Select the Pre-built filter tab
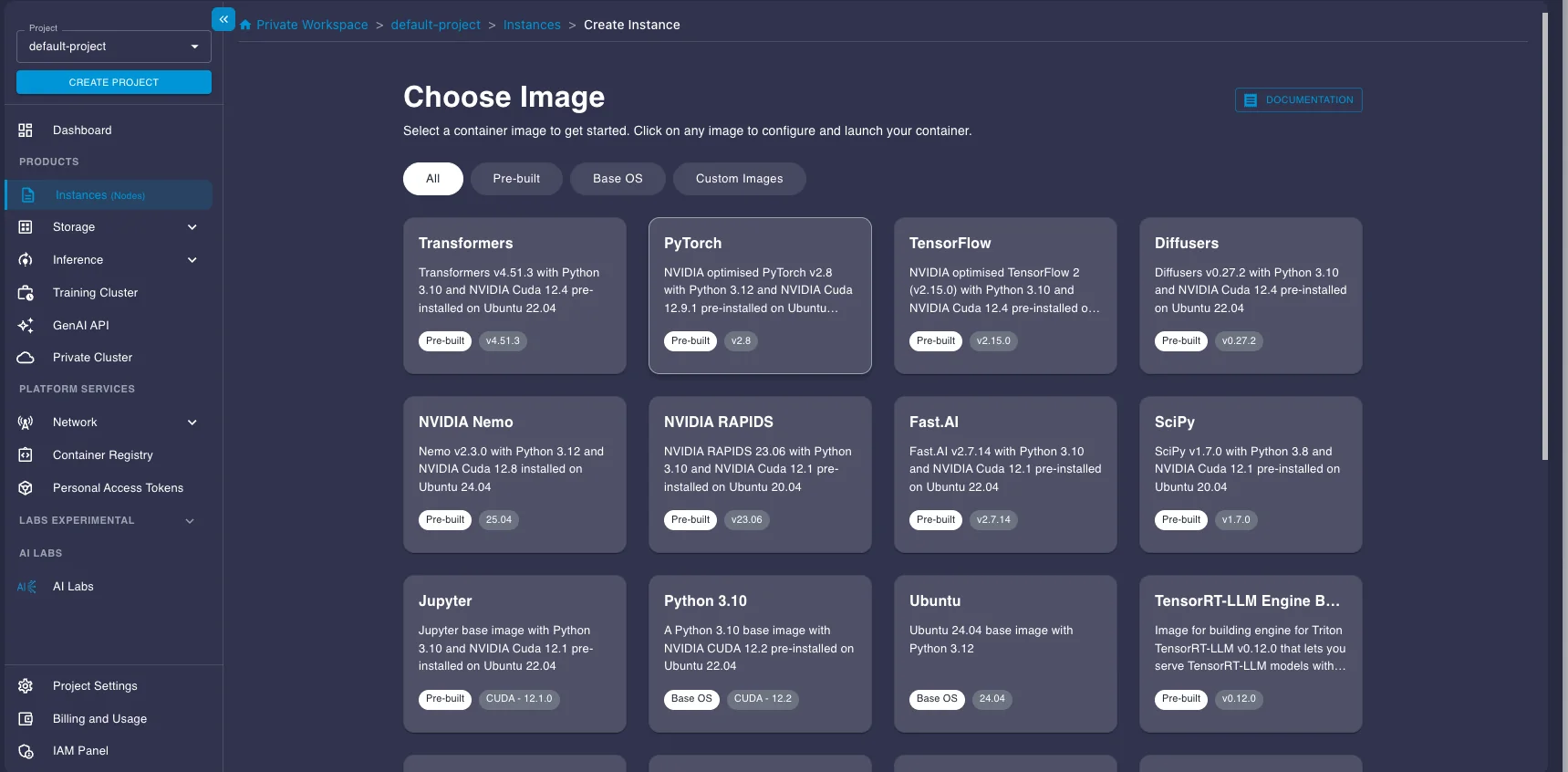This screenshot has width=1568, height=772. pos(516,179)
